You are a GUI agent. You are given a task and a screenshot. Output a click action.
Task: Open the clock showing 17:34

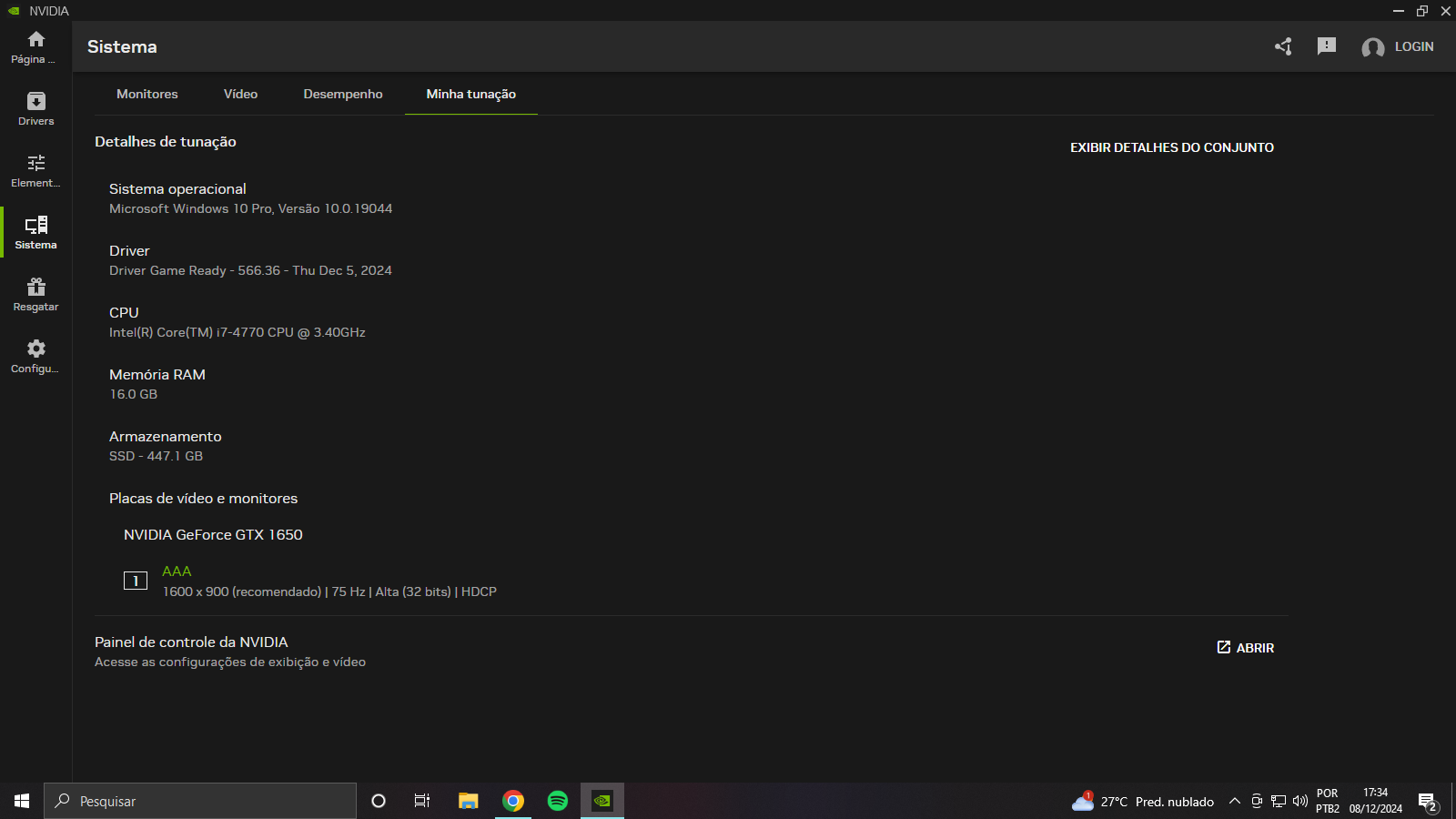click(1376, 801)
